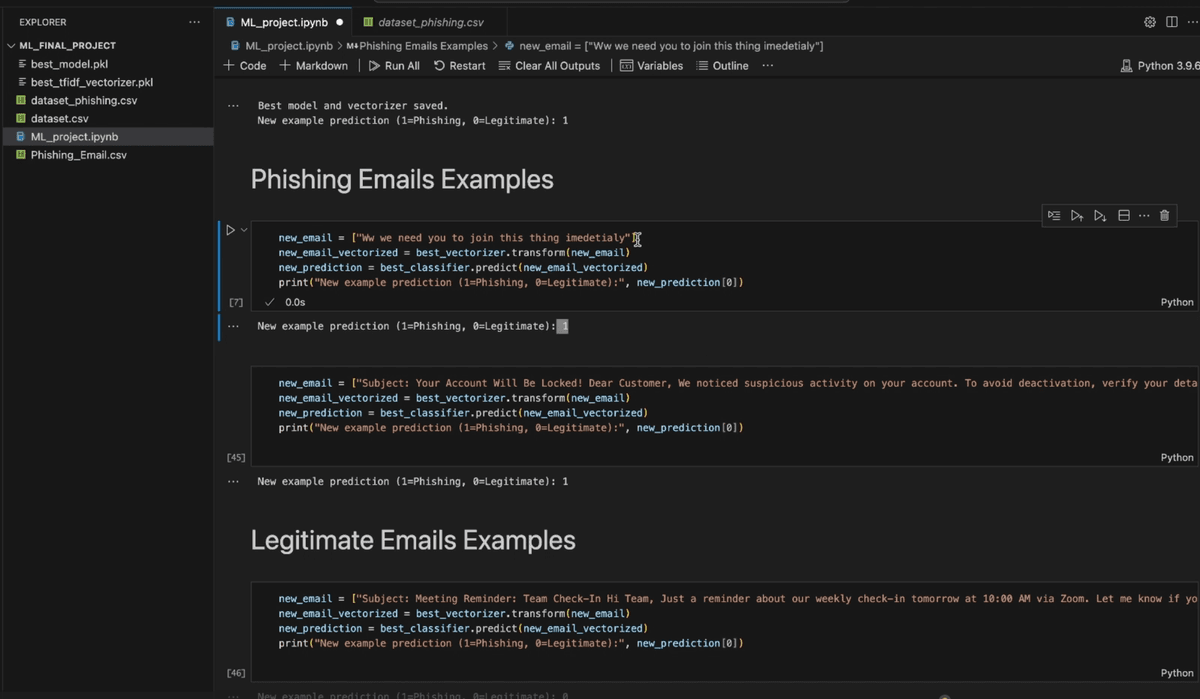Select the ML_project.ipynb tab
The image size is (1200, 699).
point(283,21)
